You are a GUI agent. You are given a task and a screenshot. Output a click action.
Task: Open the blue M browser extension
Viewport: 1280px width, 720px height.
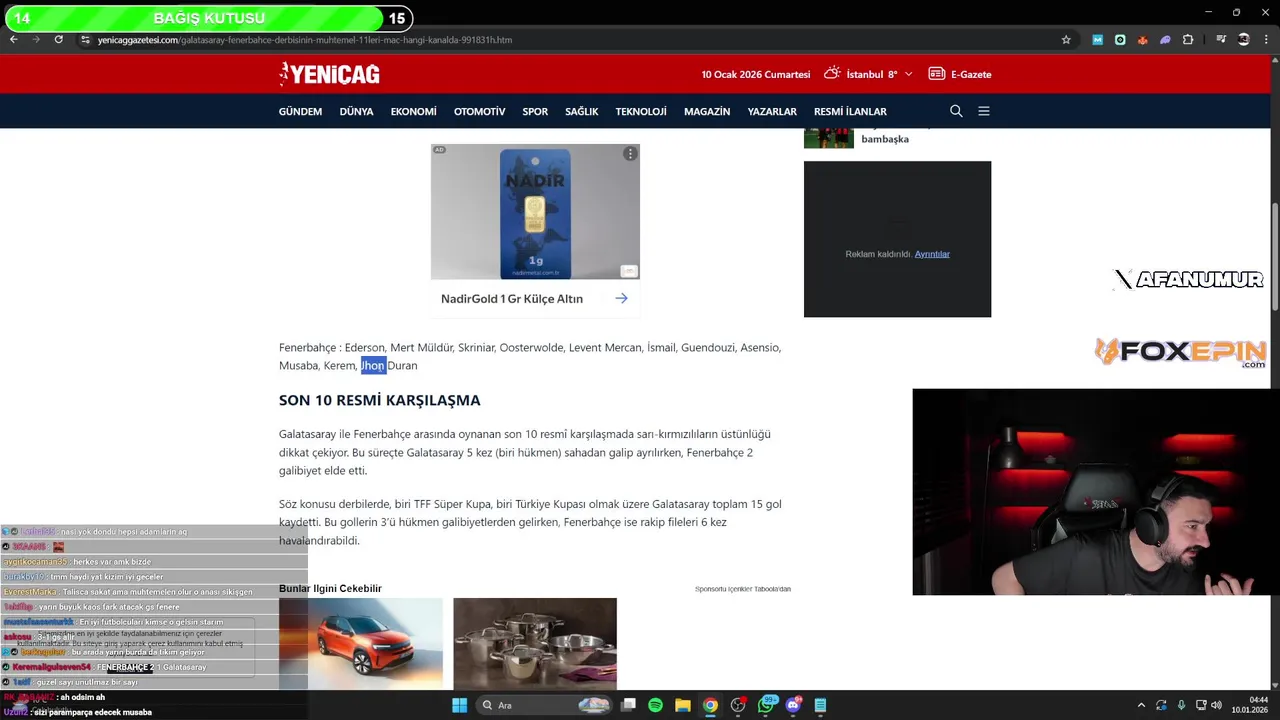(1097, 40)
